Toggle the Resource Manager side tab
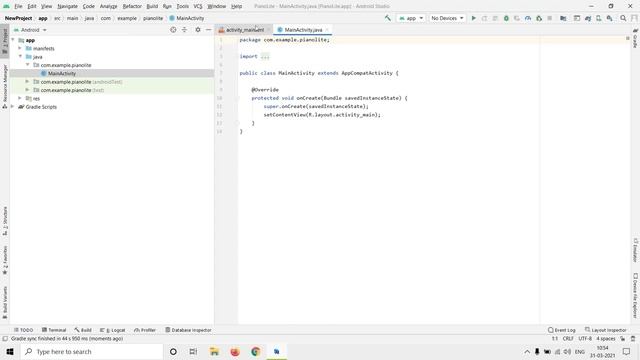The image size is (640, 360). pos(5,86)
